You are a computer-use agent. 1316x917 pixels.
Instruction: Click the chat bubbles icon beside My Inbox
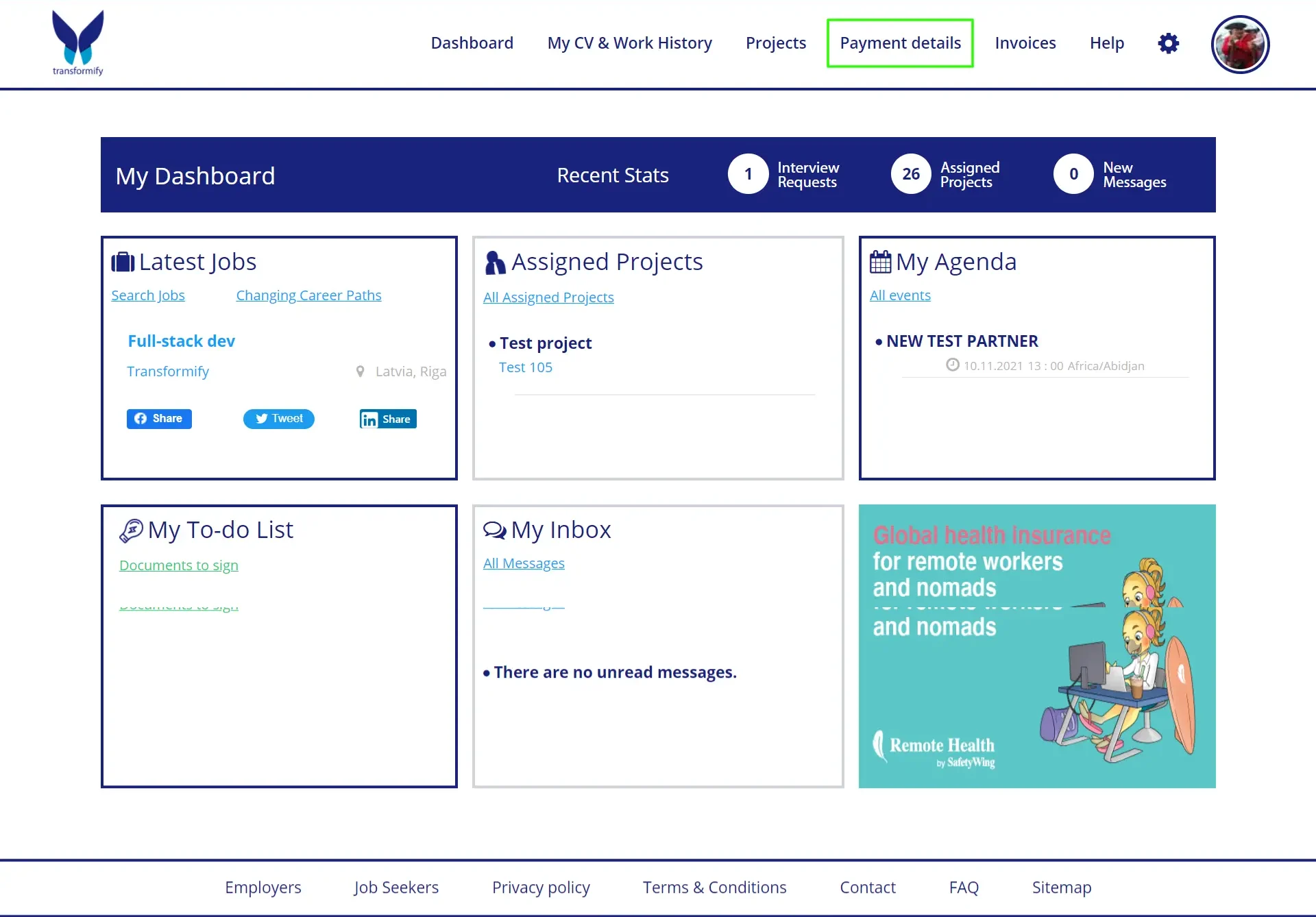[495, 530]
